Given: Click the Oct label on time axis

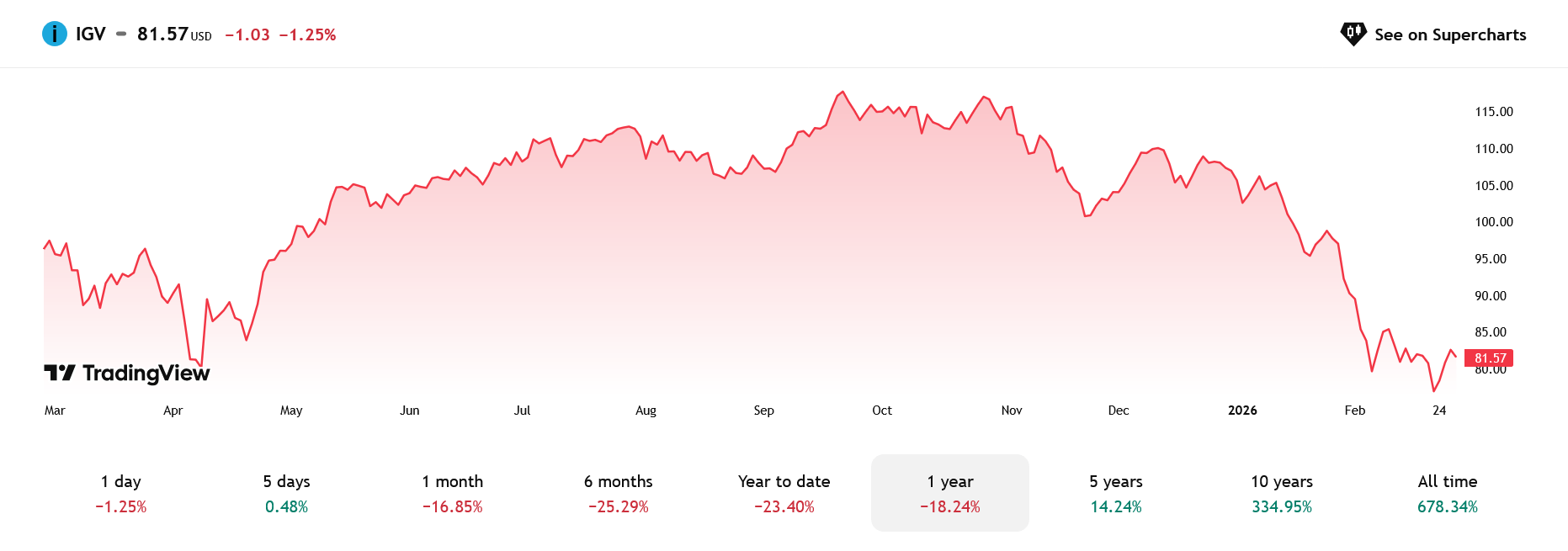Looking at the screenshot, I should click(882, 411).
